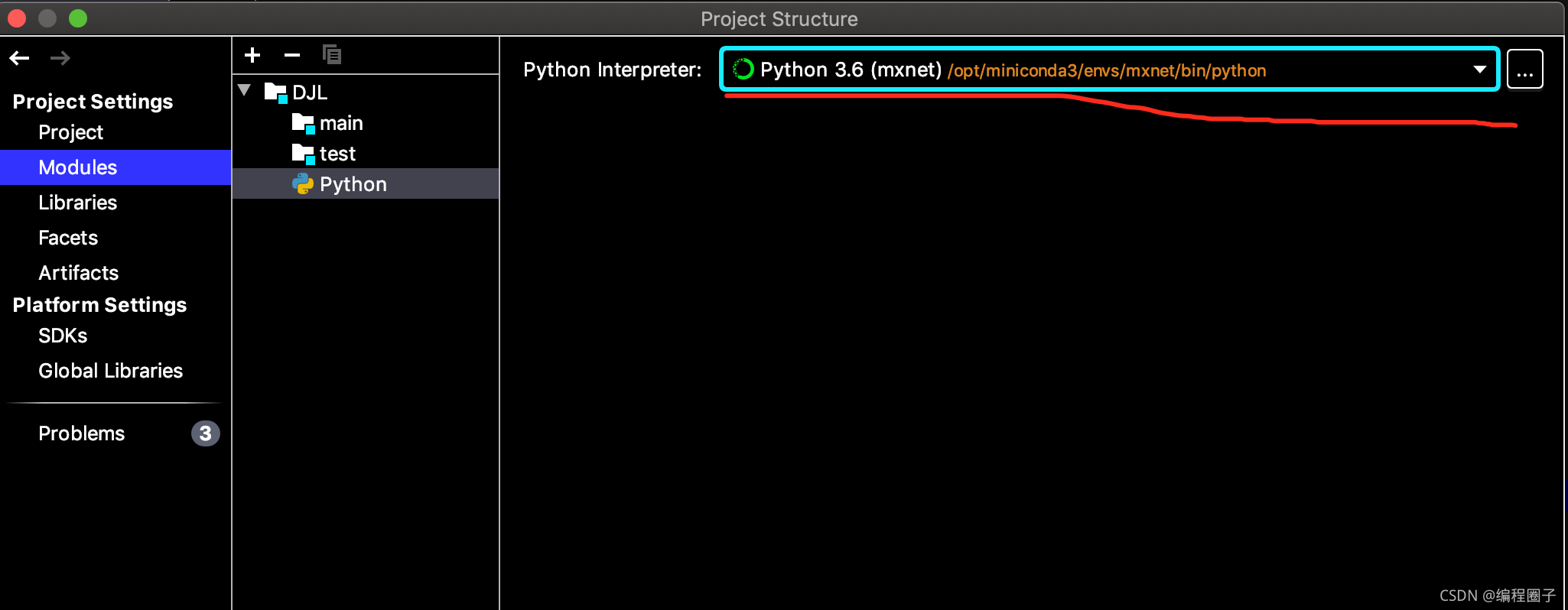Add a new module with plus icon
Screen dimensions: 1568x610
point(252,55)
